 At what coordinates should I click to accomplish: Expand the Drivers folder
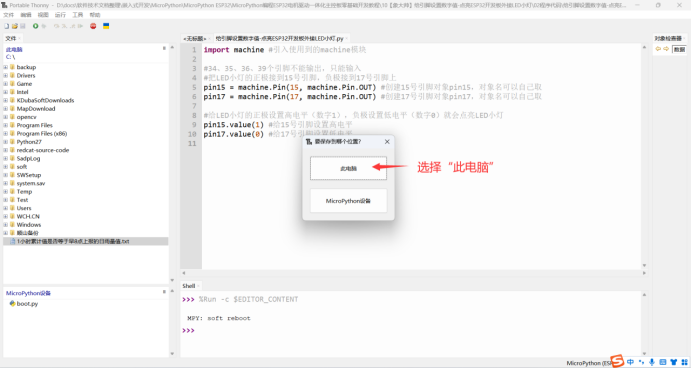click(x=6, y=75)
